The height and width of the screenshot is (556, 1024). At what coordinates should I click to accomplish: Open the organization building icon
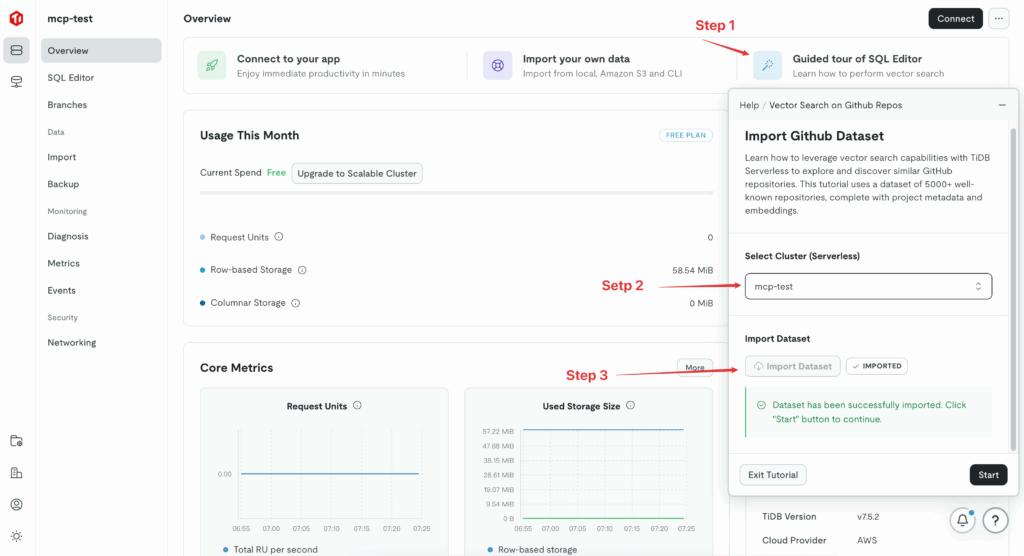pyautogui.click(x=16, y=472)
